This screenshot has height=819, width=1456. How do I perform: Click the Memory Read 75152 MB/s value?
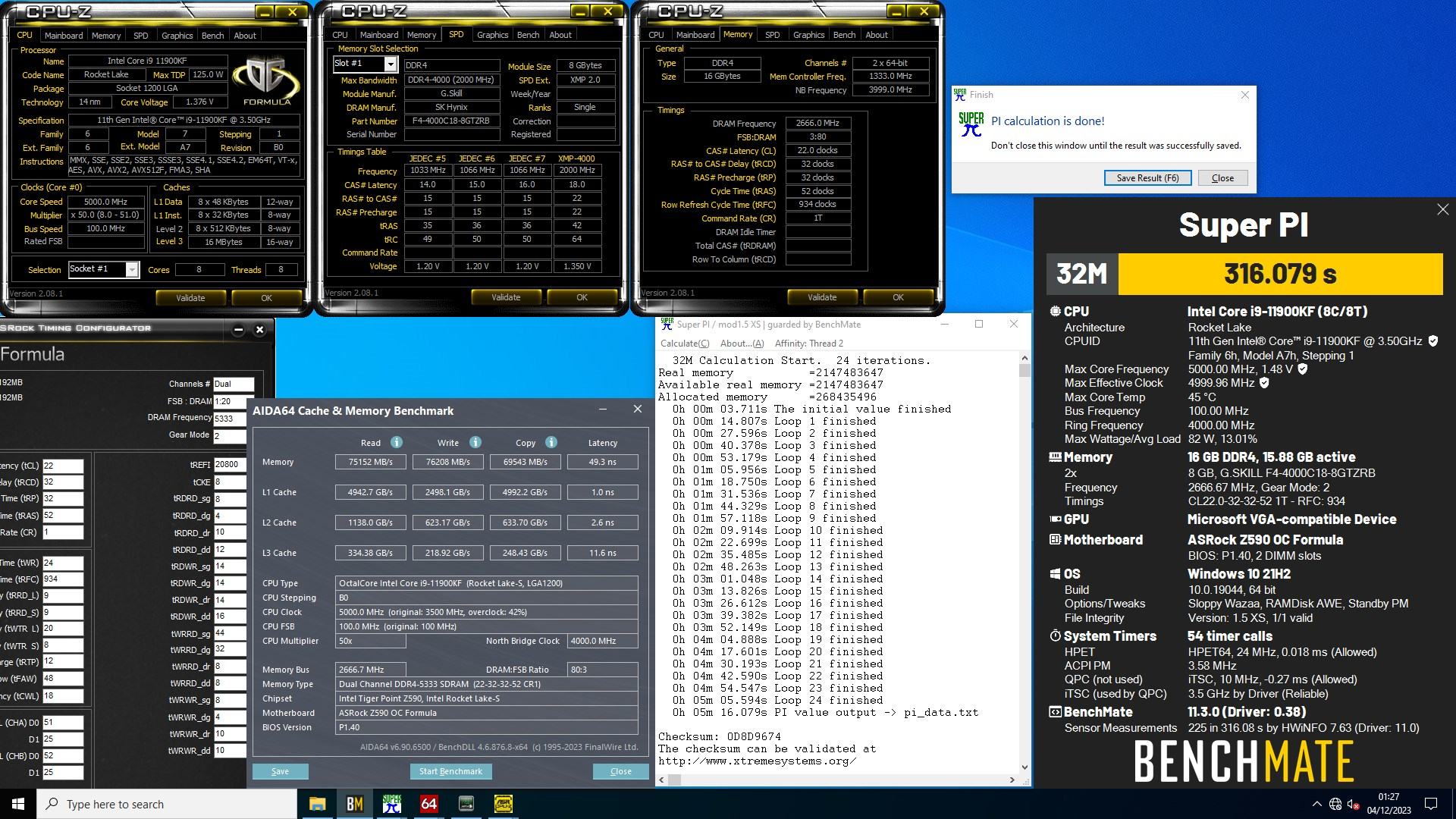[370, 462]
